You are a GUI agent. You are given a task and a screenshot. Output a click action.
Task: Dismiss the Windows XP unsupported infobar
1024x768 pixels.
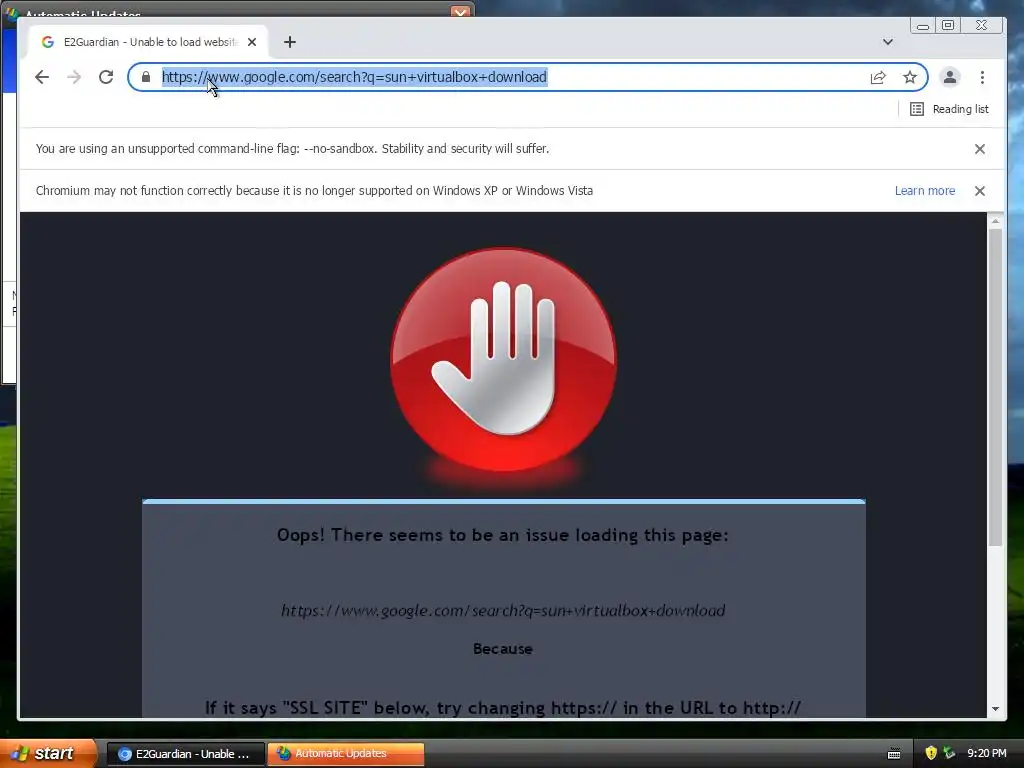coord(980,191)
